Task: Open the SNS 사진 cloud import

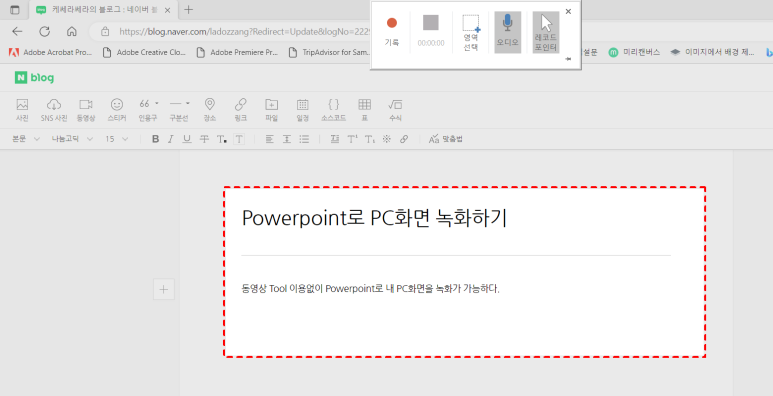Action: point(54,109)
